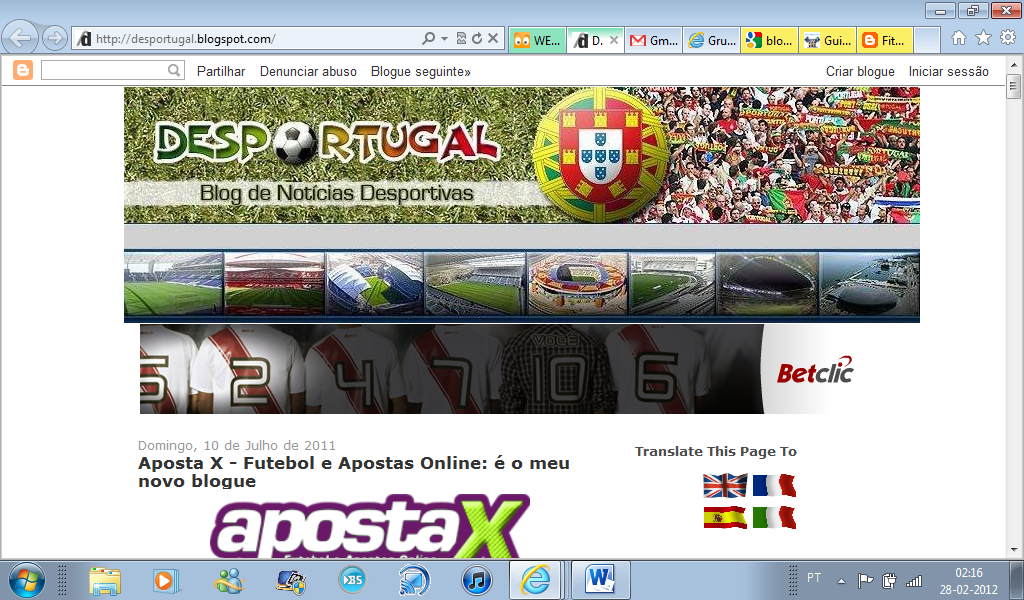
Task: Click the PT language indicator
Action: [814, 578]
